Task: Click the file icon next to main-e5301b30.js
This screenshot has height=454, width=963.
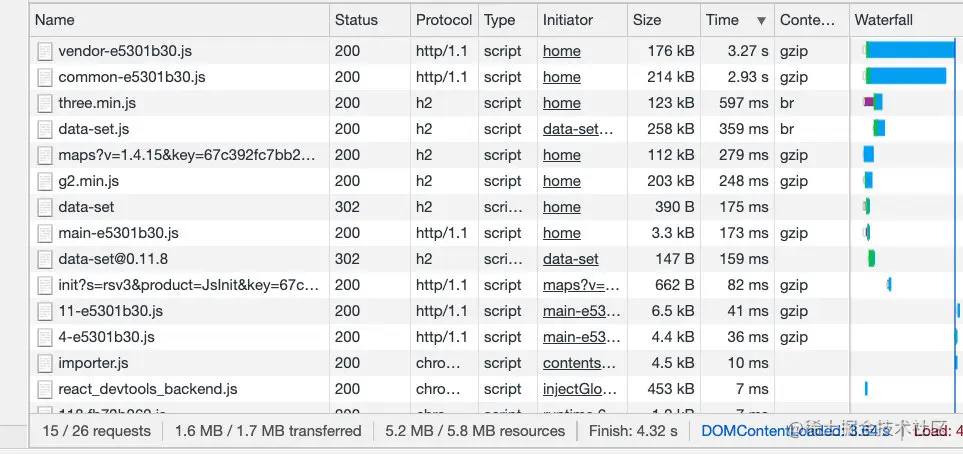Action: click(x=44, y=233)
